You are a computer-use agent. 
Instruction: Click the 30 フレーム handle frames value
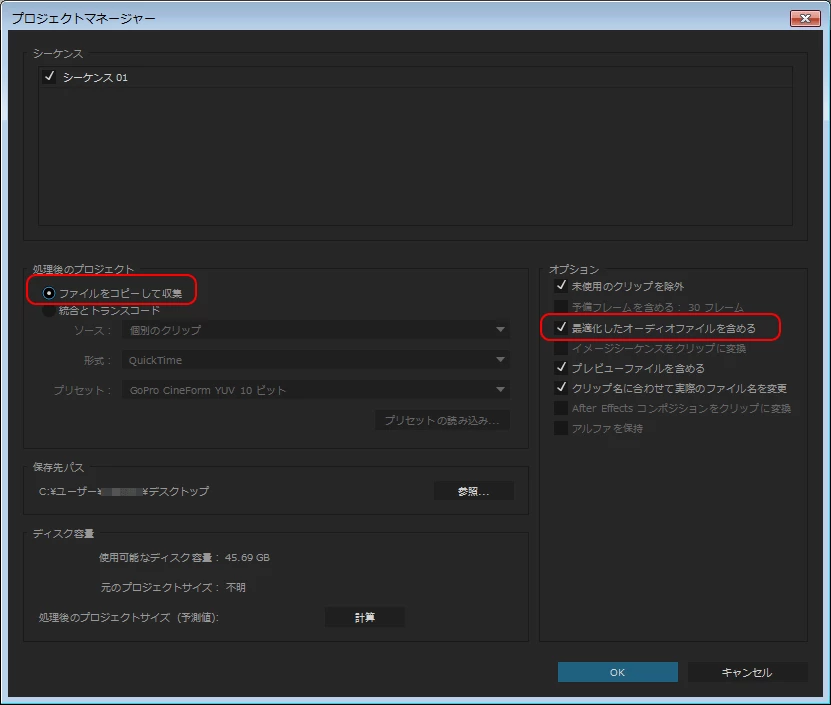715,307
